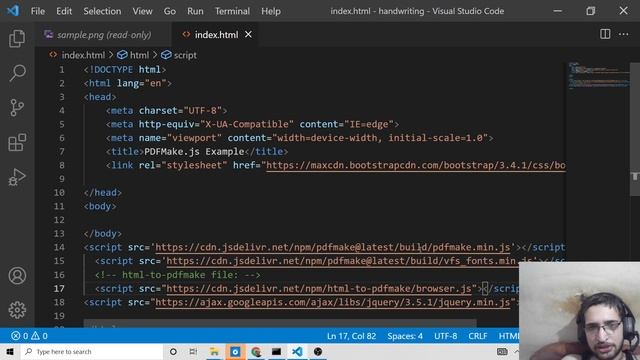Open Source Control view
Viewport: 640px width, 360px height.
[17, 108]
